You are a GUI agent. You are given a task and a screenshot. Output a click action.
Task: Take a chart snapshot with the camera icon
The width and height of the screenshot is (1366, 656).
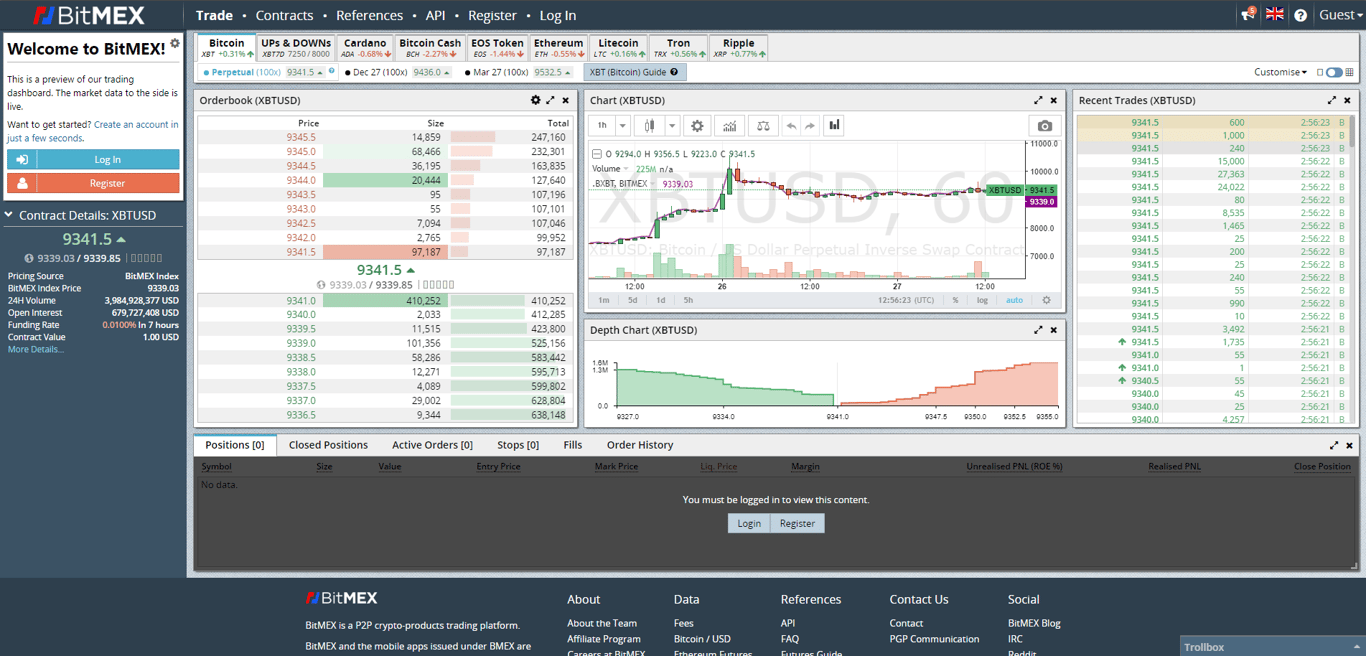point(1044,125)
